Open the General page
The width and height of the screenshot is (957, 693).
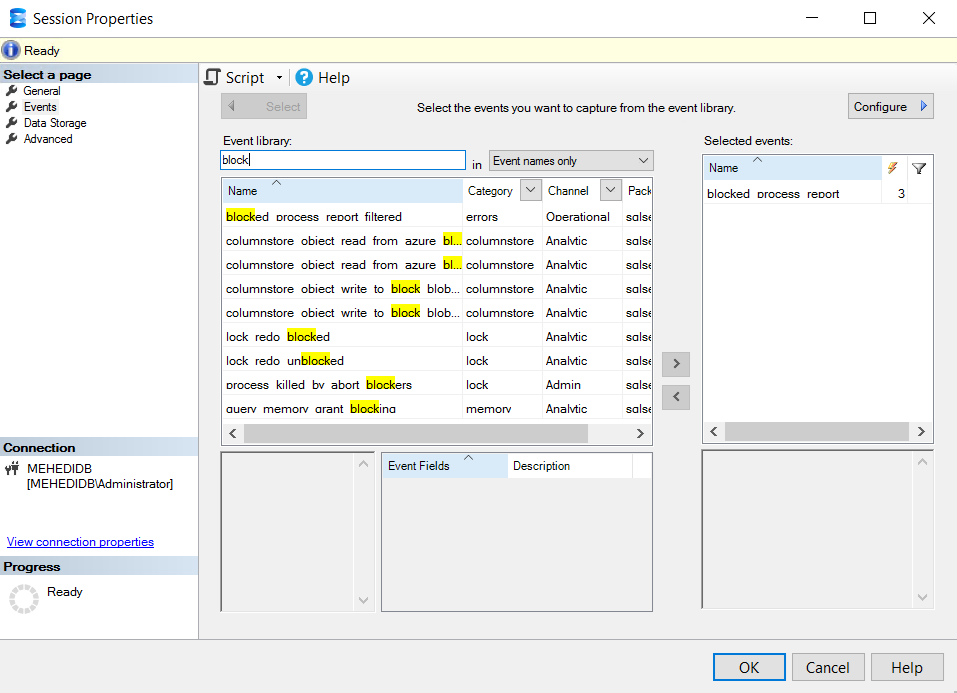[42, 91]
